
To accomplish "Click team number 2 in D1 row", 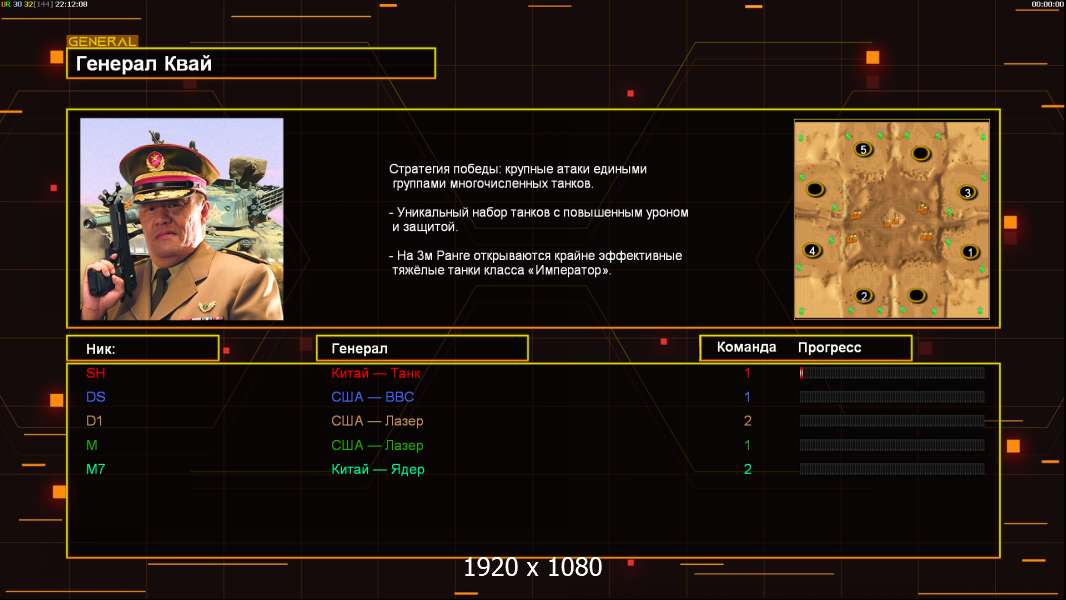I will [747, 421].
